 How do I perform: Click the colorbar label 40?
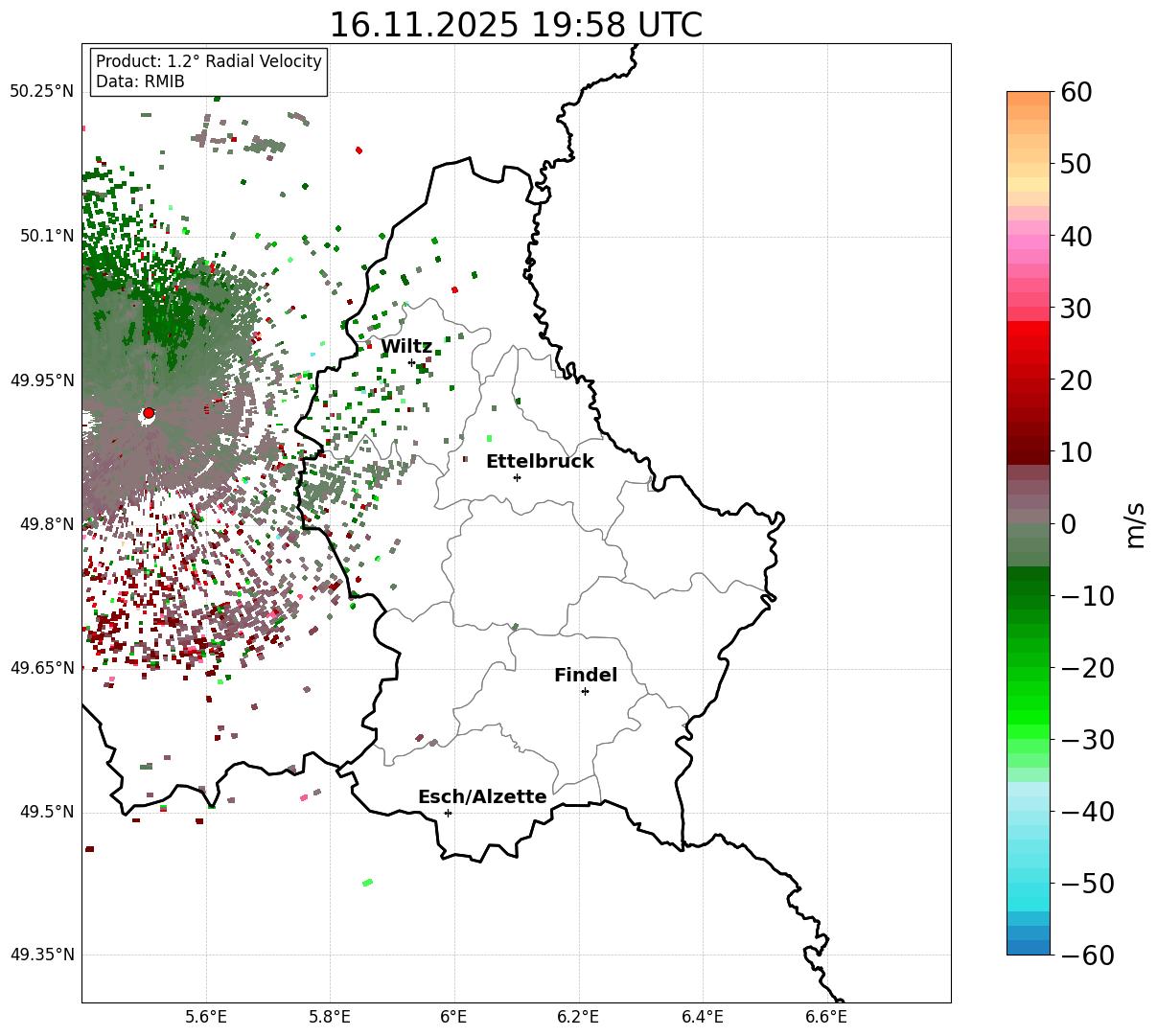1075,237
